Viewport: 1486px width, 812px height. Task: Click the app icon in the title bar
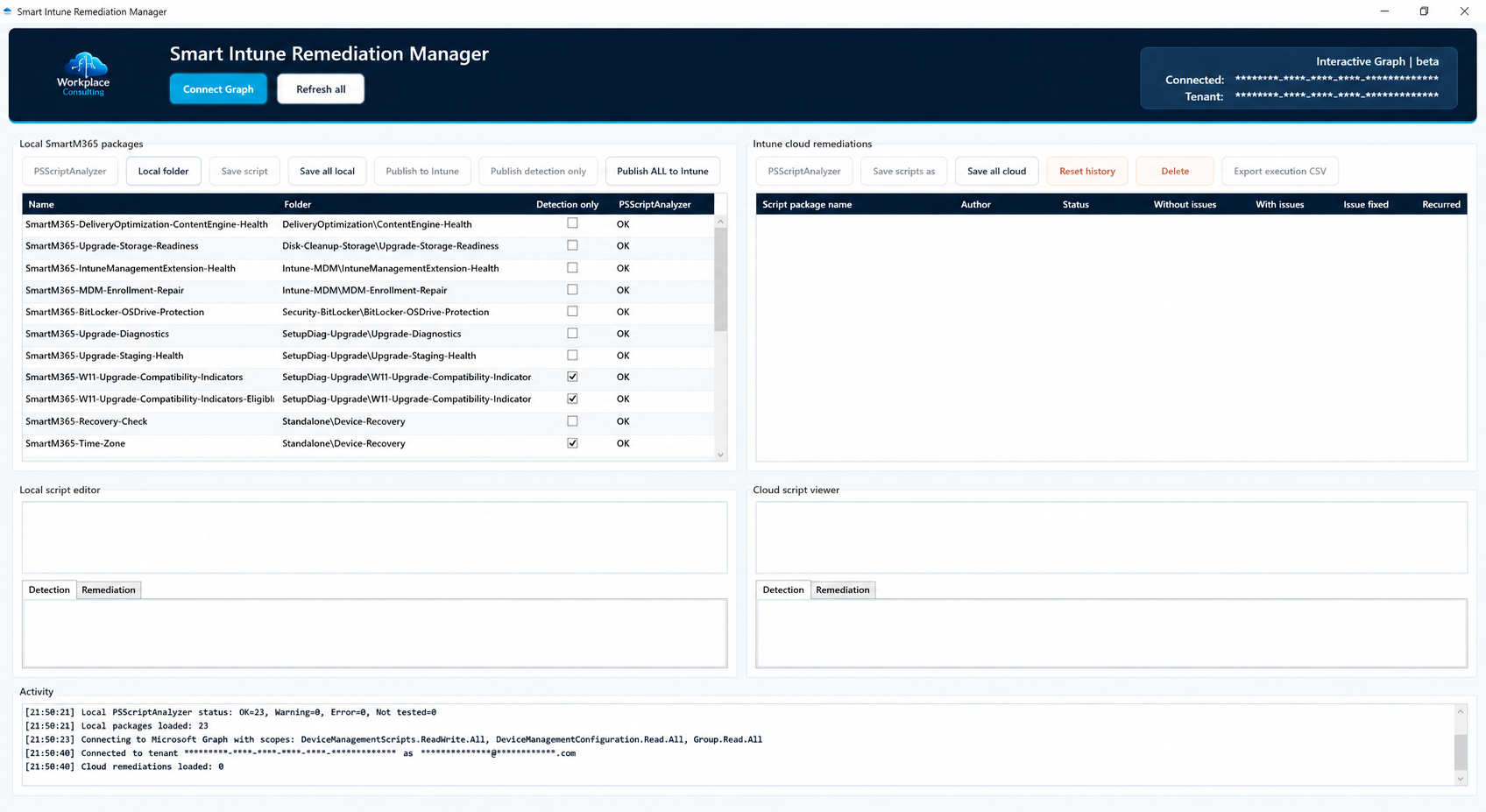pos(8,11)
